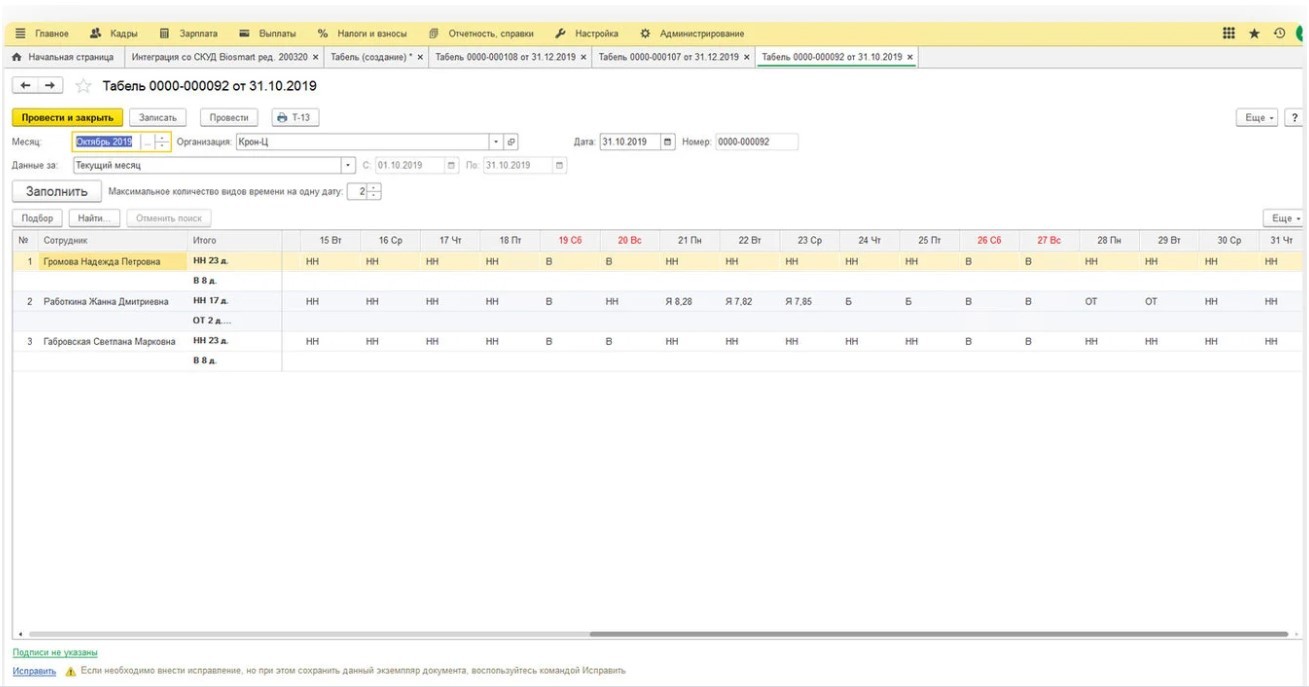Close the Табель (создание) tab
The height and width of the screenshot is (687, 1309).
420,57
